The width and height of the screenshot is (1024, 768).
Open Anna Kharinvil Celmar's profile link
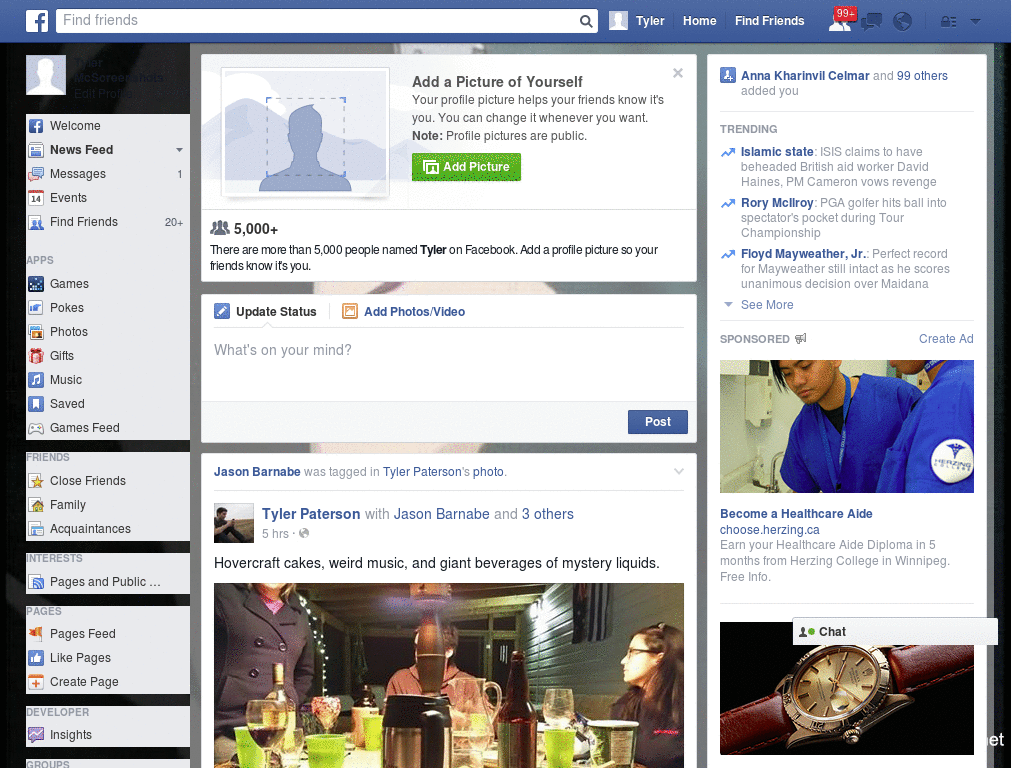point(805,76)
